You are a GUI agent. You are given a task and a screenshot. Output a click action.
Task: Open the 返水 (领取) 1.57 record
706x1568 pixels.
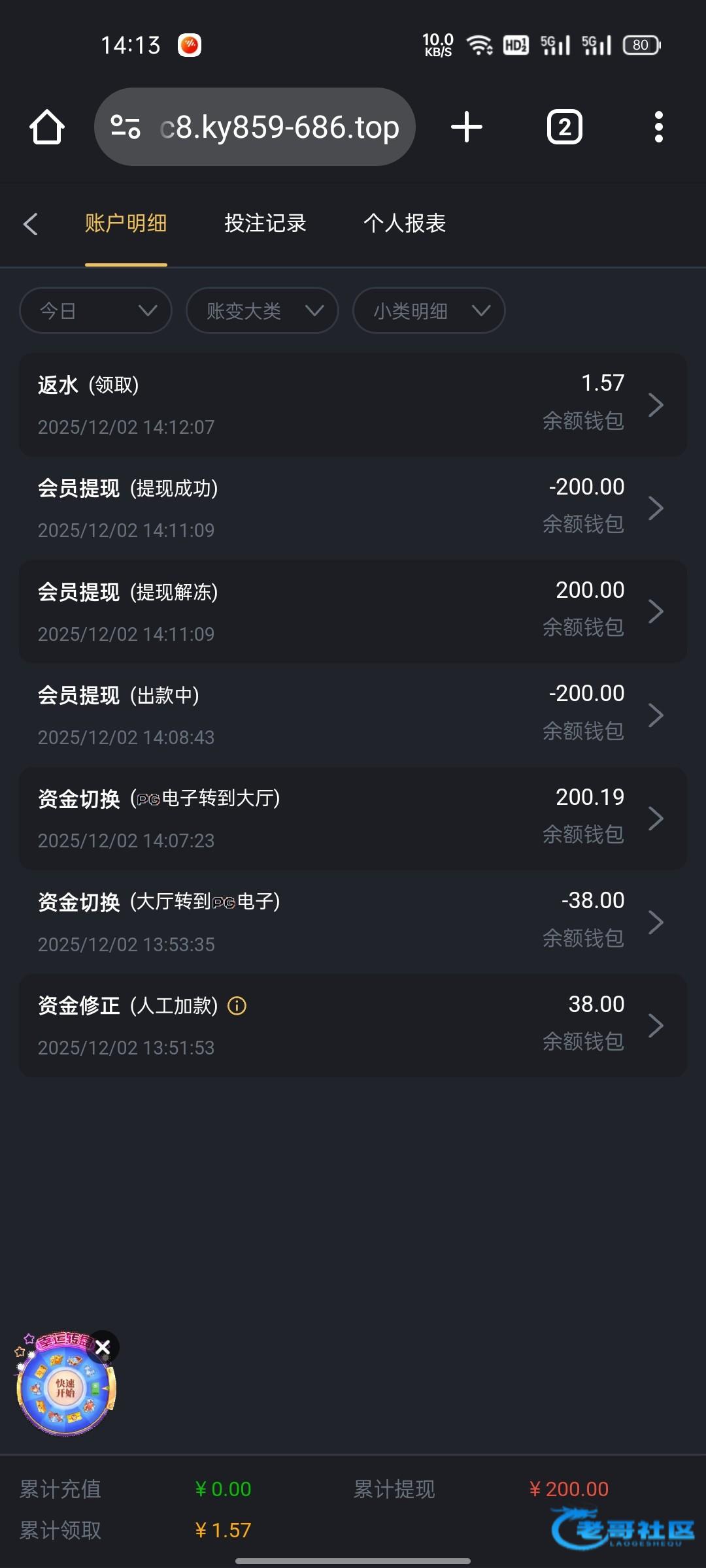pyautogui.click(x=353, y=405)
